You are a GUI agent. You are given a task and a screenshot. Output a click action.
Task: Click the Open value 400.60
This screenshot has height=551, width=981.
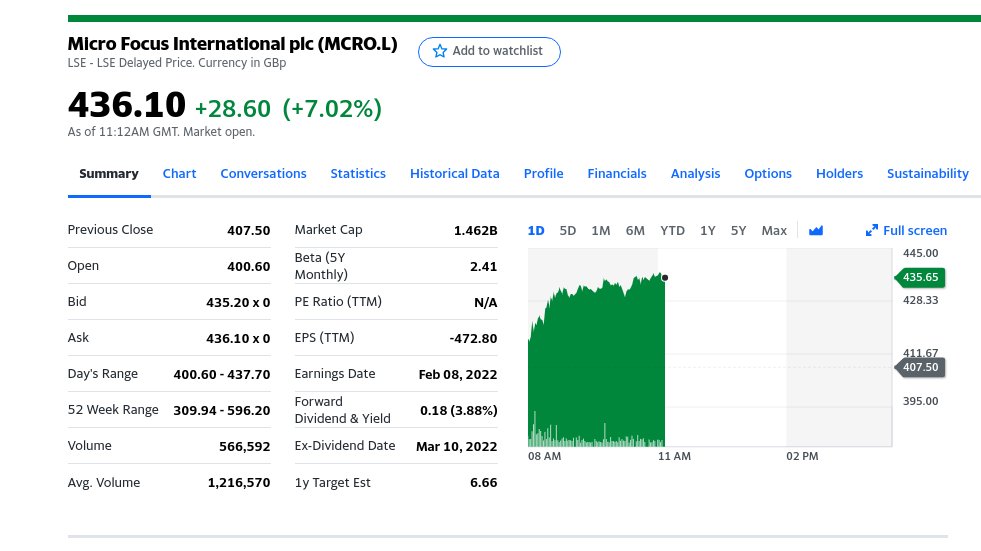click(248, 267)
